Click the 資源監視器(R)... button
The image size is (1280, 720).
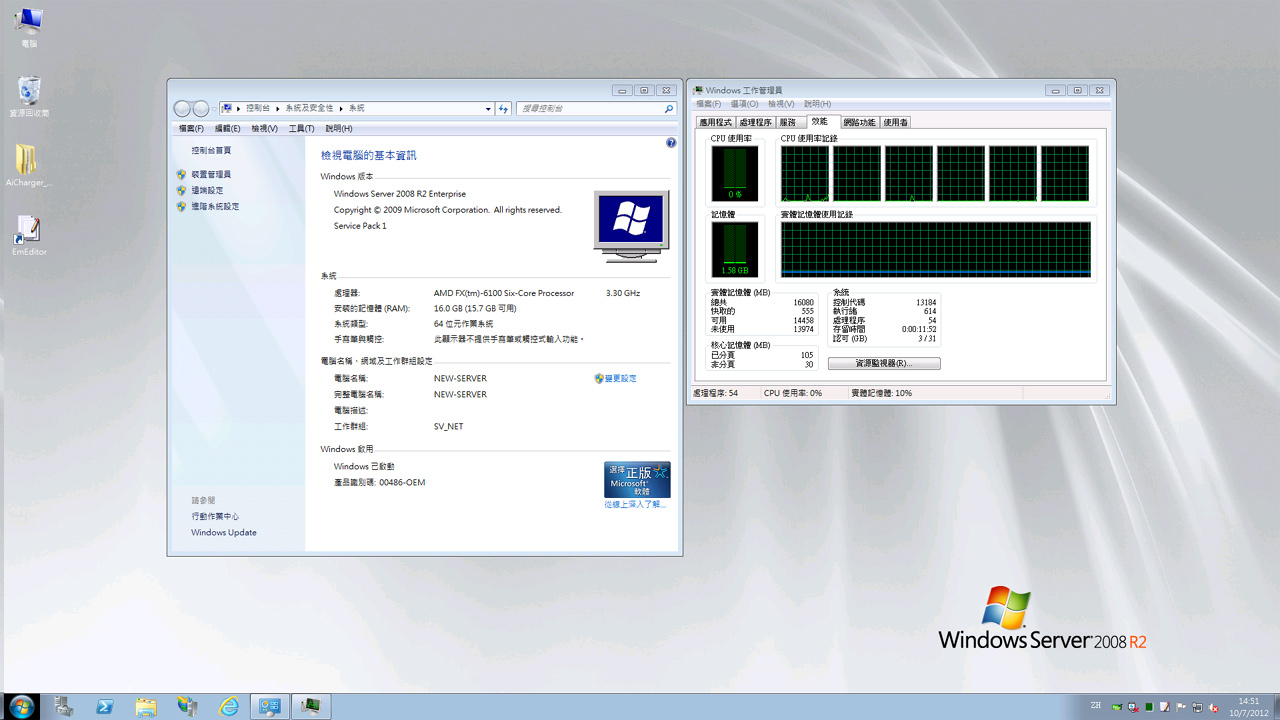pyautogui.click(x=884, y=364)
